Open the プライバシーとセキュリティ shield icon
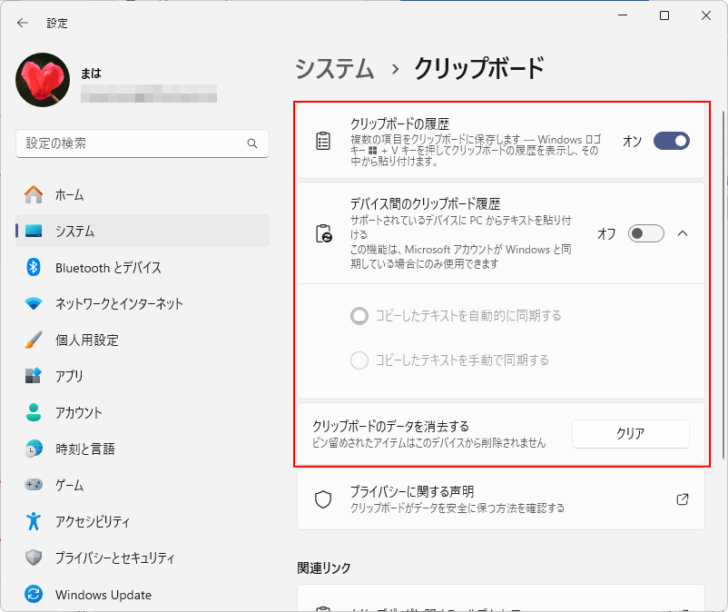The height and width of the screenshot is (612, 728). (33, 557)
